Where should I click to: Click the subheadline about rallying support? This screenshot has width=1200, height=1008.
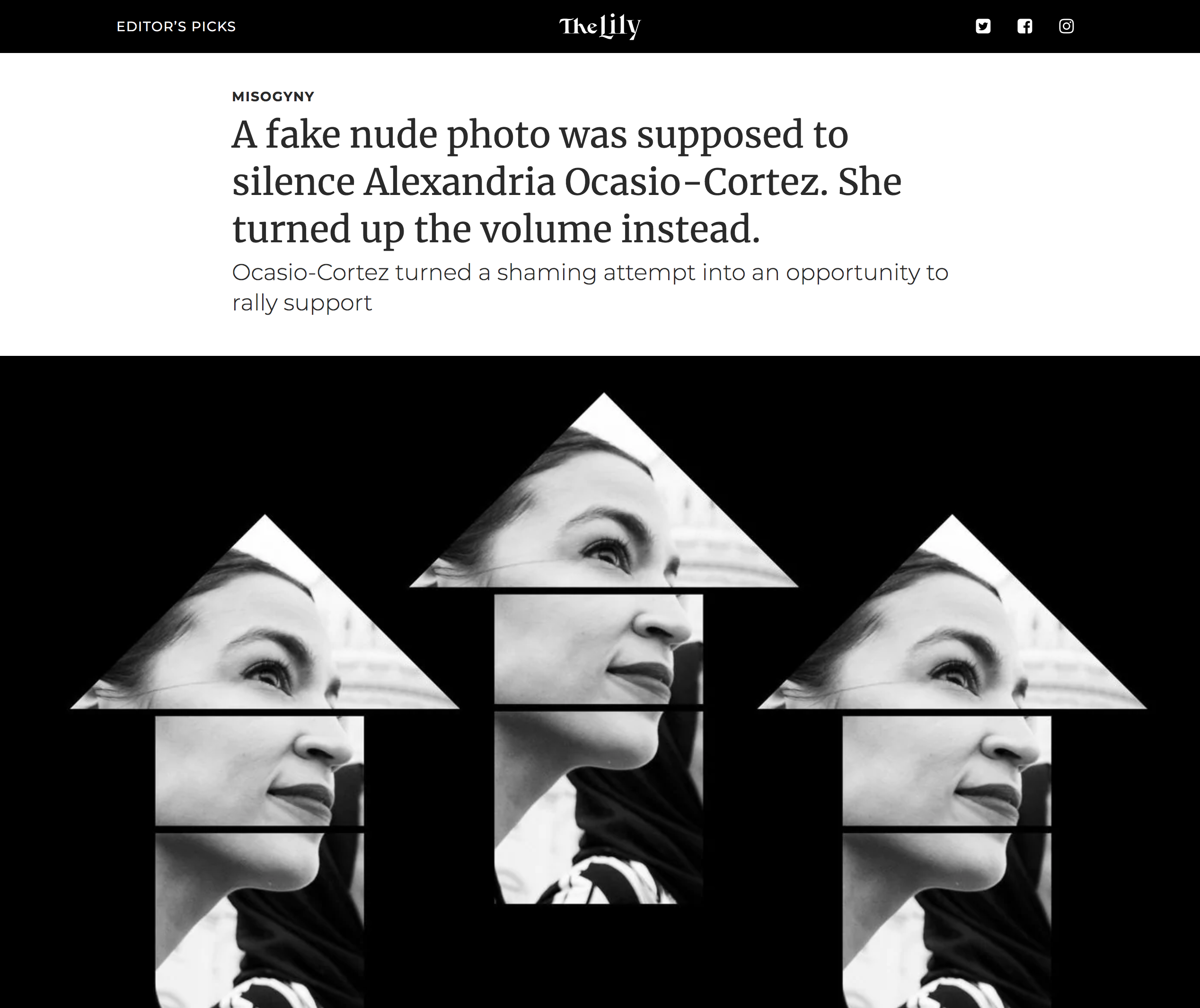click(x=590, y=287)
